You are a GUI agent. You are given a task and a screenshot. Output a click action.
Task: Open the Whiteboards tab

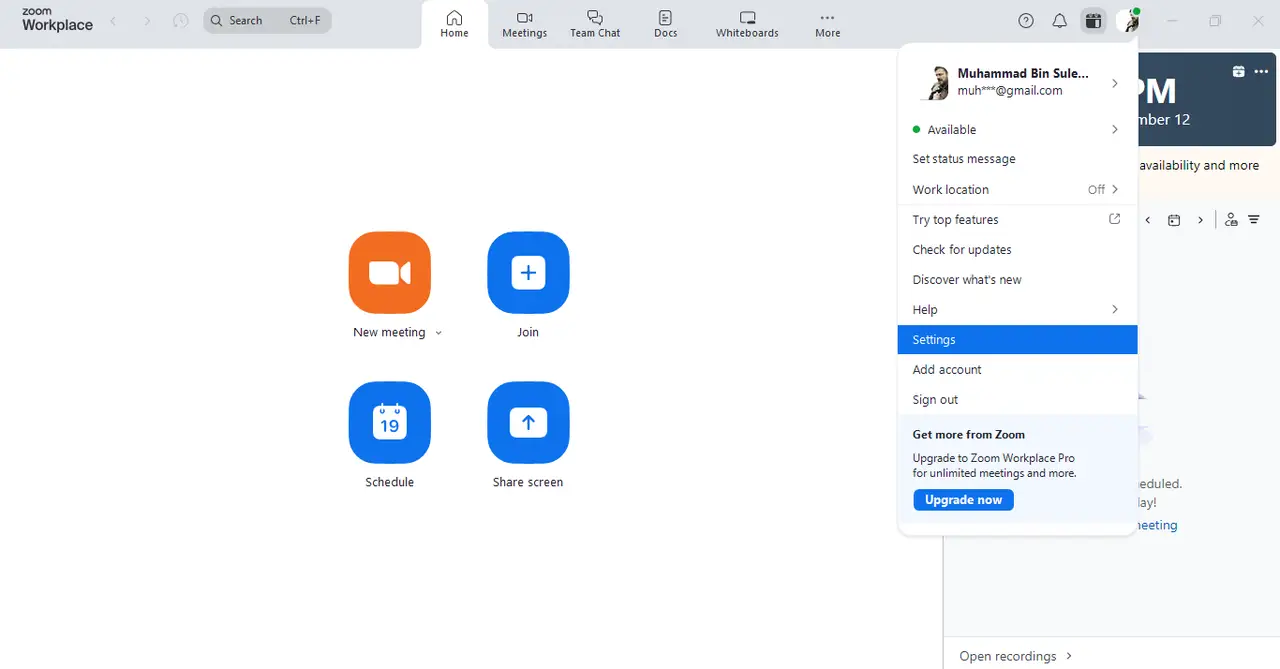747,24
